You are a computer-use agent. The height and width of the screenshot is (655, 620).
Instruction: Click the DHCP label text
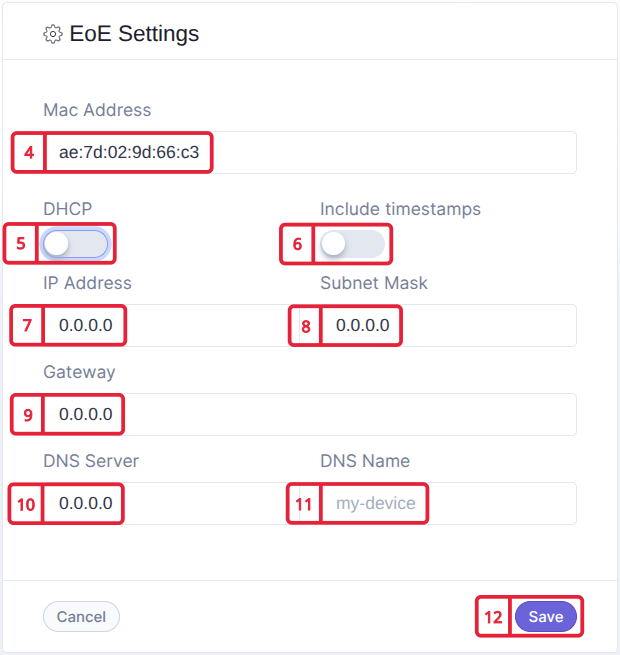click(67, 209)
